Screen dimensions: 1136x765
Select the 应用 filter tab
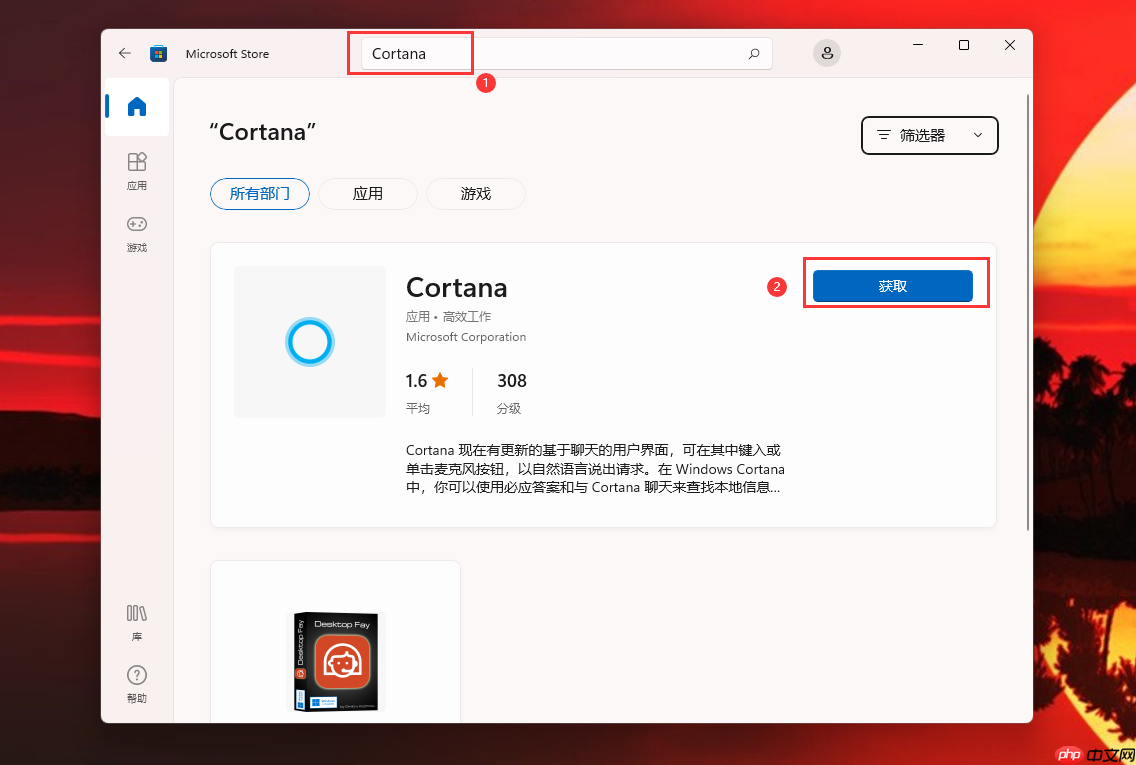click(x=367, y=193)
